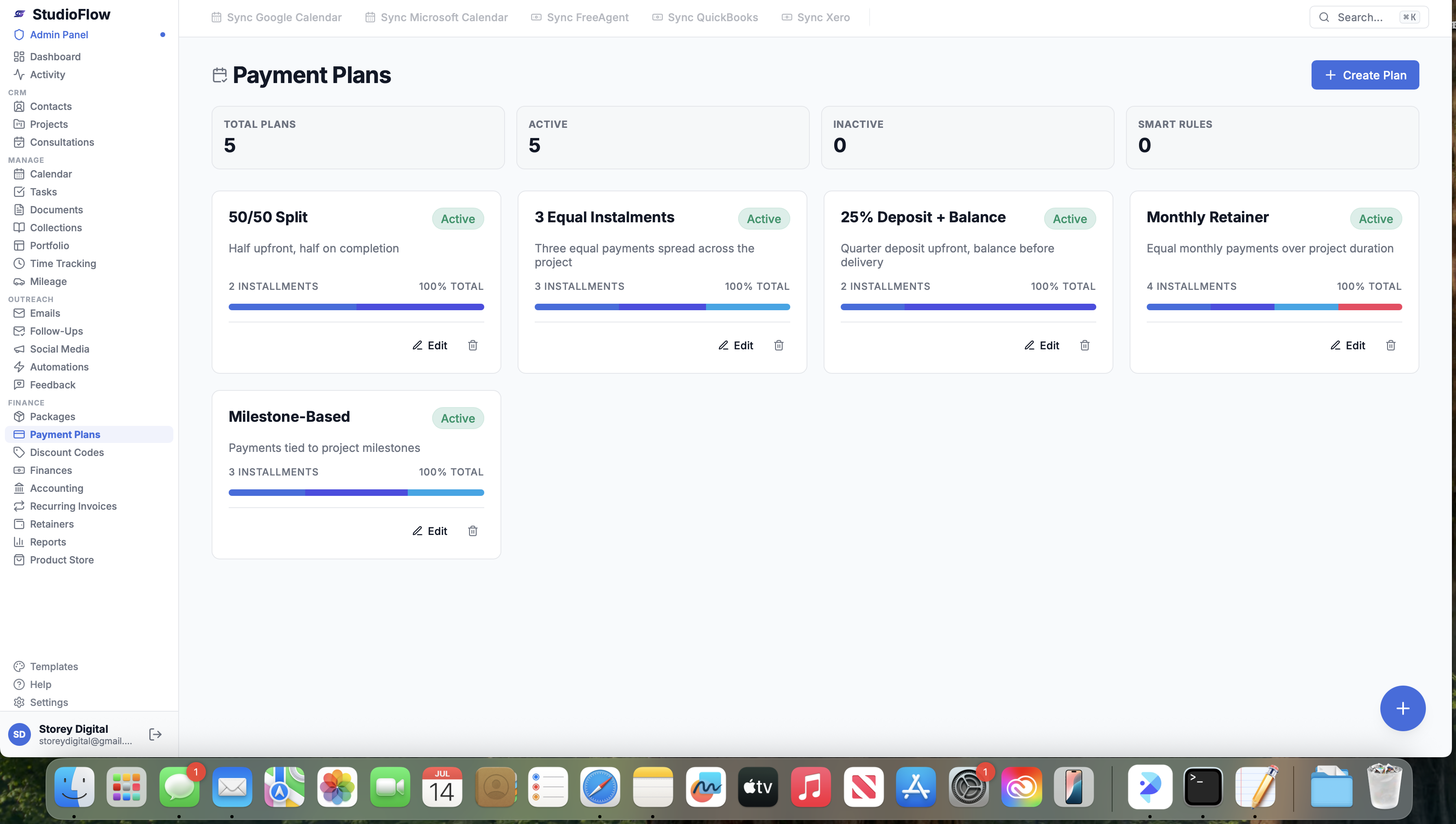The image size is (1456, 824).
Task: Delete the Monthly Retainer plan via trash icon
Action: tap(1391, 345)
